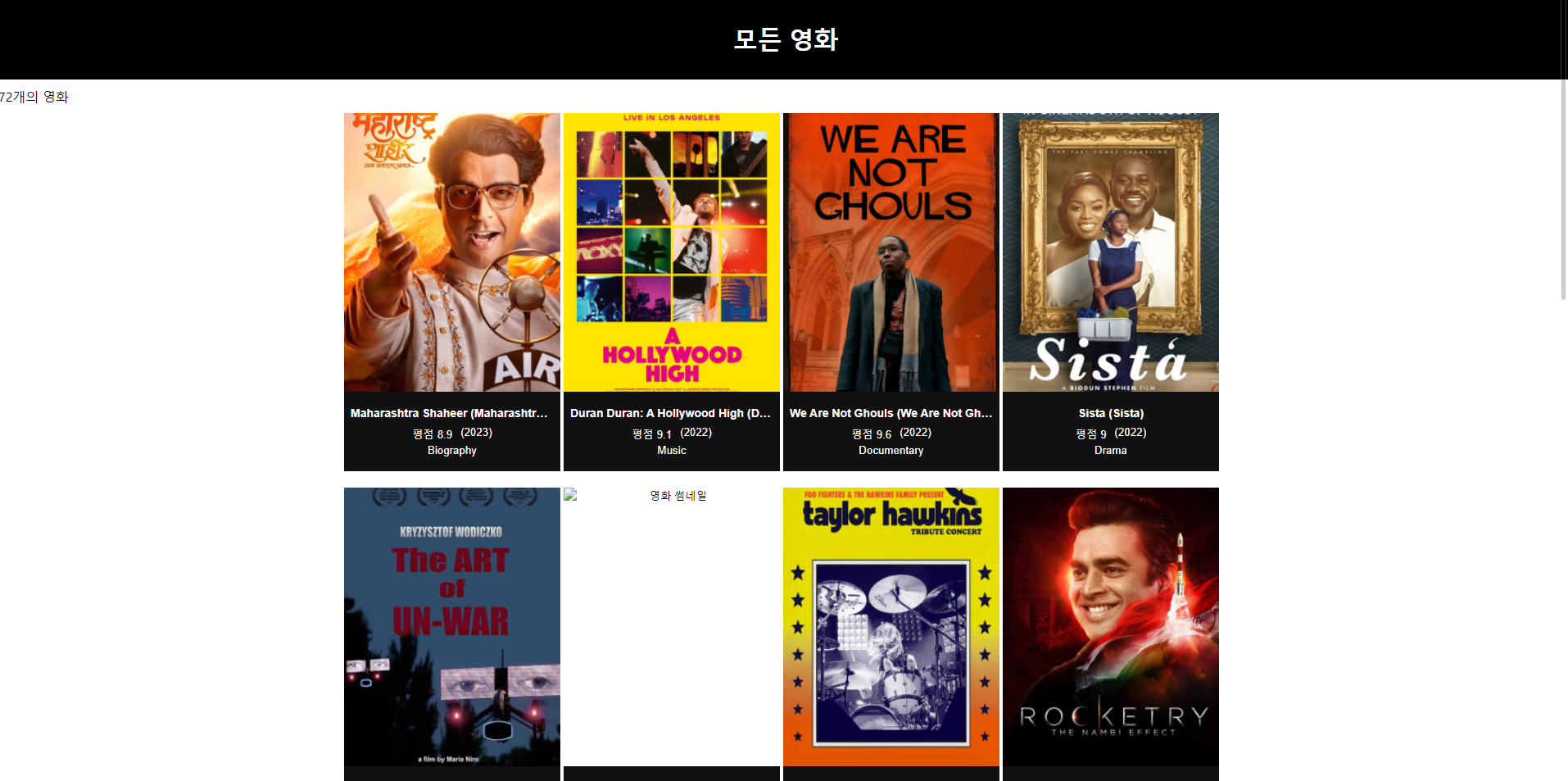
Task: Click the (2023) year label
Action: (x=477, y=432)
